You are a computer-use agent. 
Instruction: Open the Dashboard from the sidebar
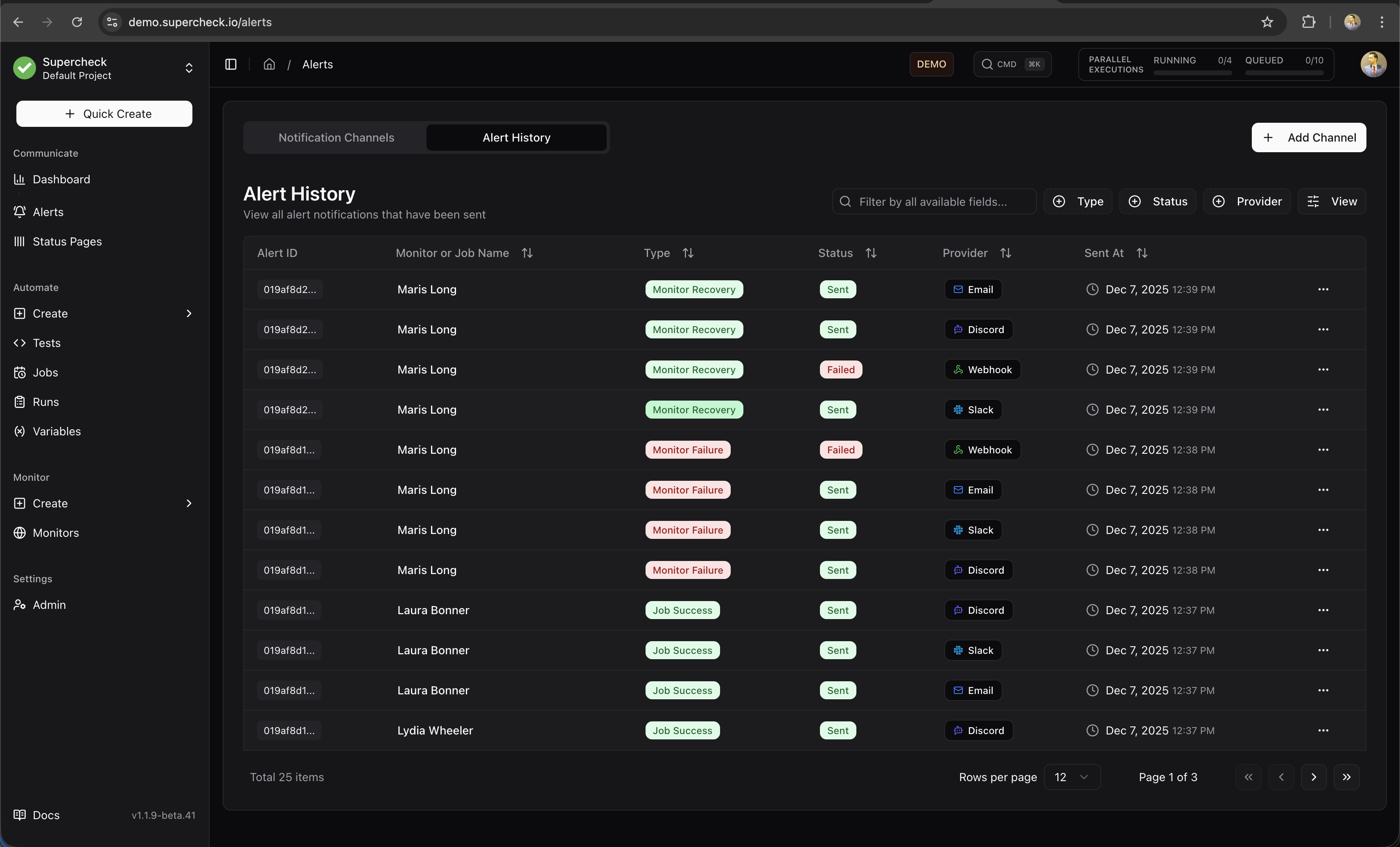61,179
